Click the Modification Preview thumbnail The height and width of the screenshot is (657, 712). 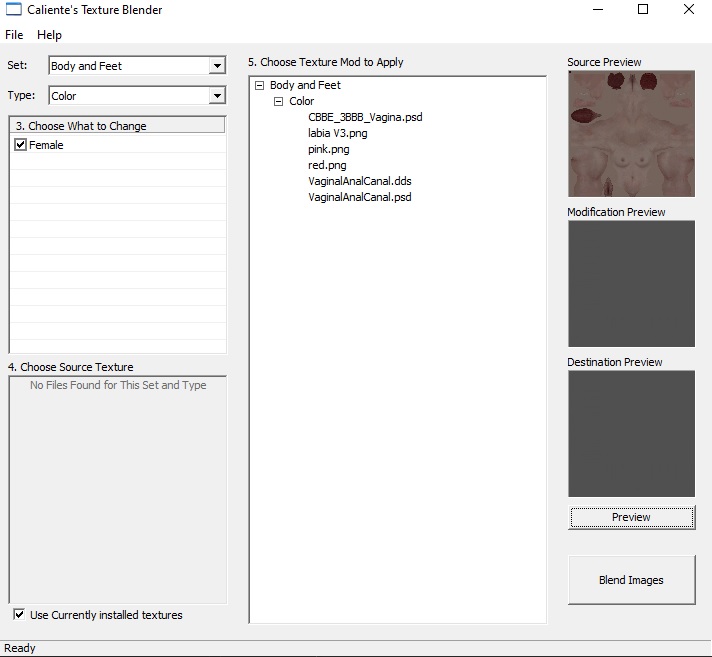coord(631,284)
